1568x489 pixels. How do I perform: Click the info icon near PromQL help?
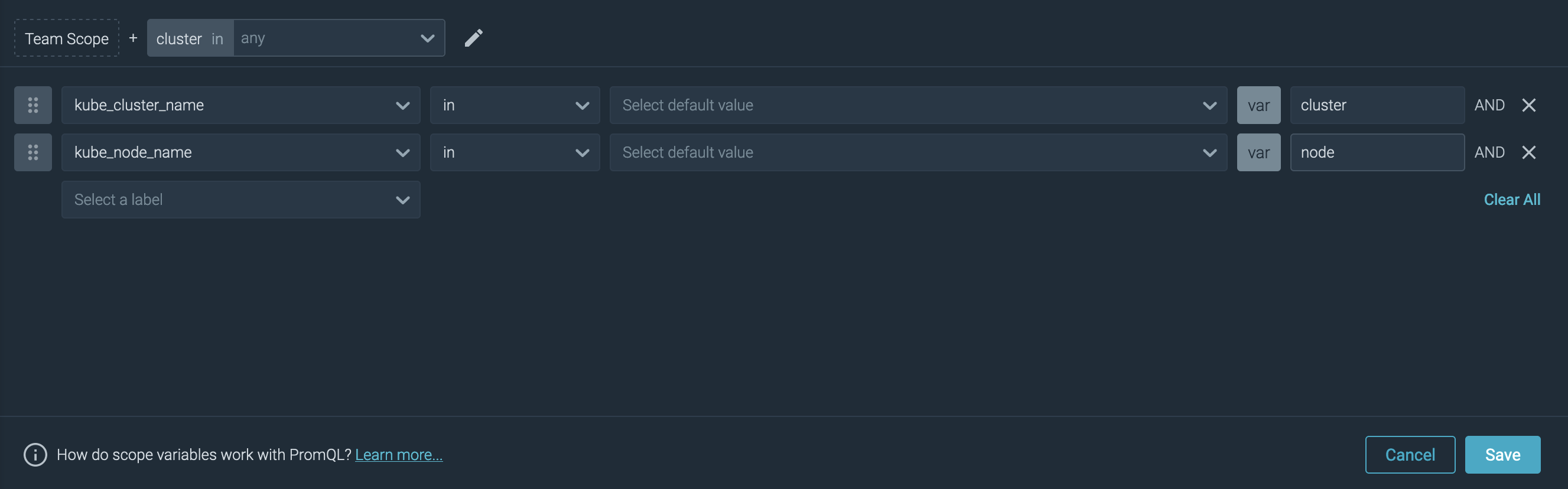tap(35, 454)
